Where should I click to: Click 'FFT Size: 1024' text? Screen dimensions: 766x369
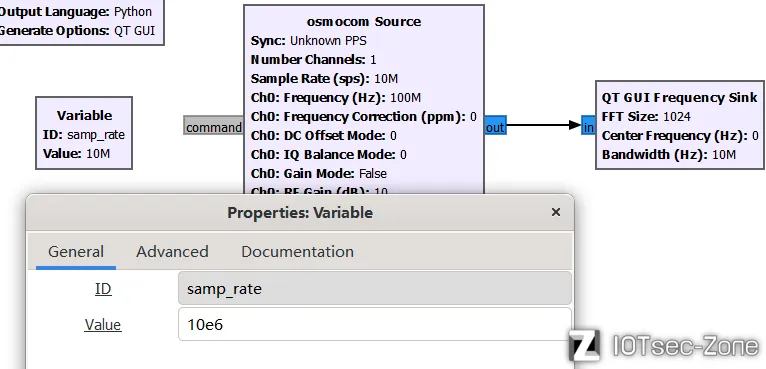pos(646,117)
